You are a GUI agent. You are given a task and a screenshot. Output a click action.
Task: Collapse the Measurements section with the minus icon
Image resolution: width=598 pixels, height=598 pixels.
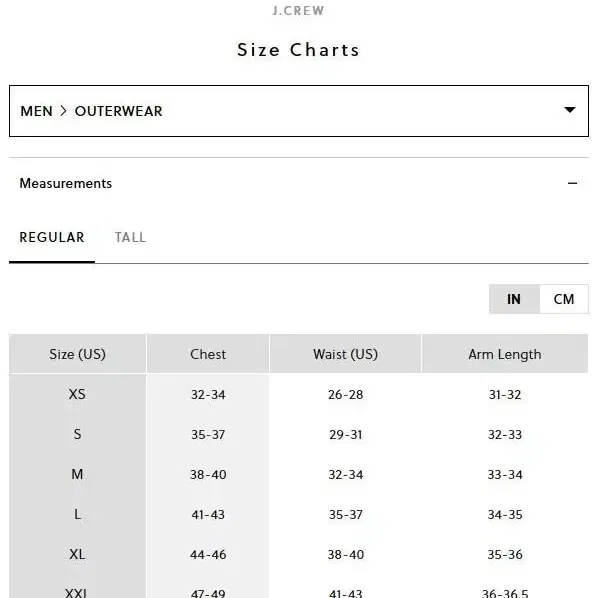point(572,183)
